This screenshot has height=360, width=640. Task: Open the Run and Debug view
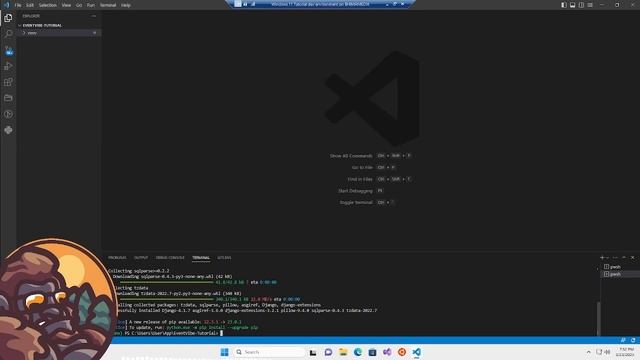tap(8, 66)
